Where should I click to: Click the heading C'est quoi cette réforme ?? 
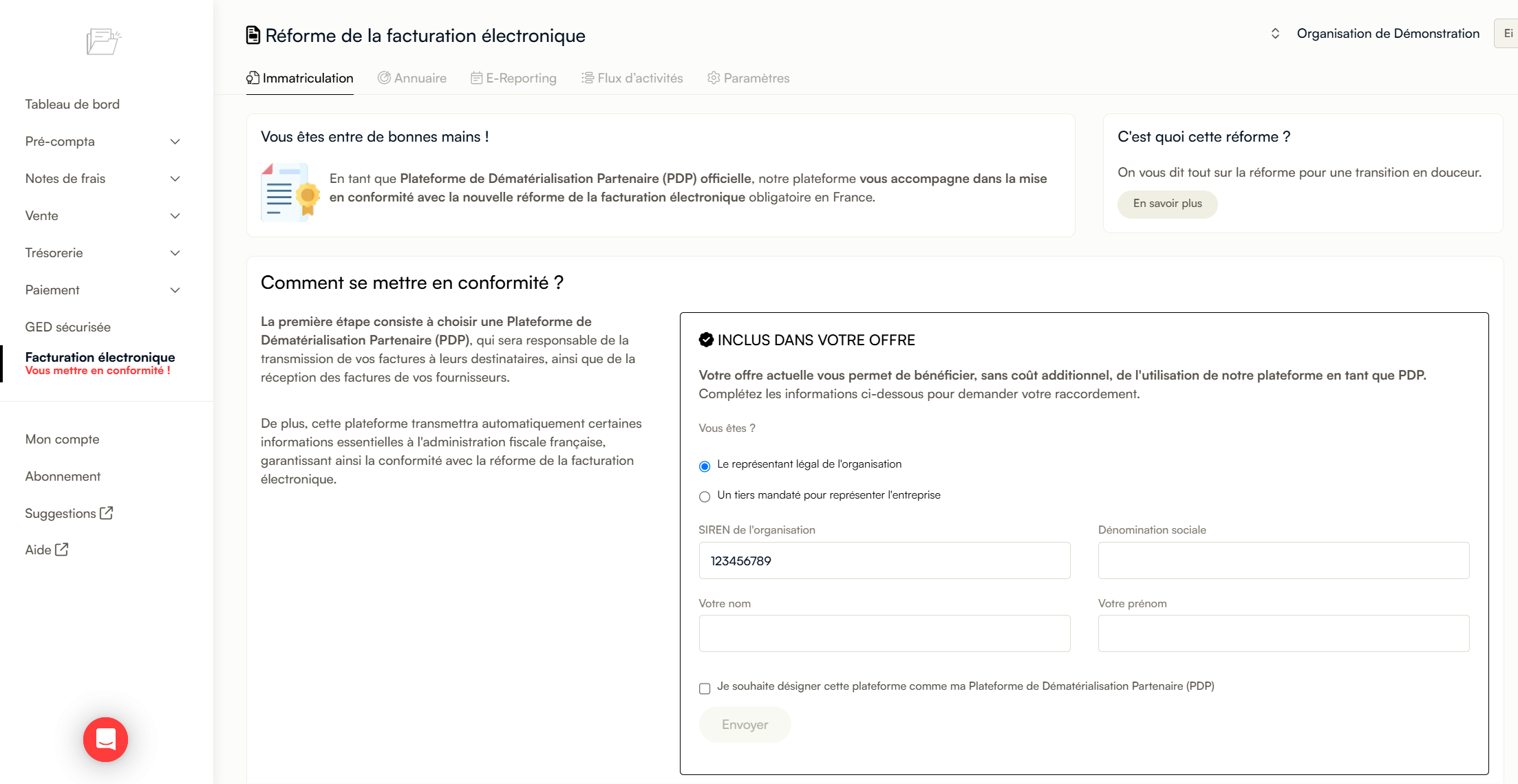coord(1204,137)
